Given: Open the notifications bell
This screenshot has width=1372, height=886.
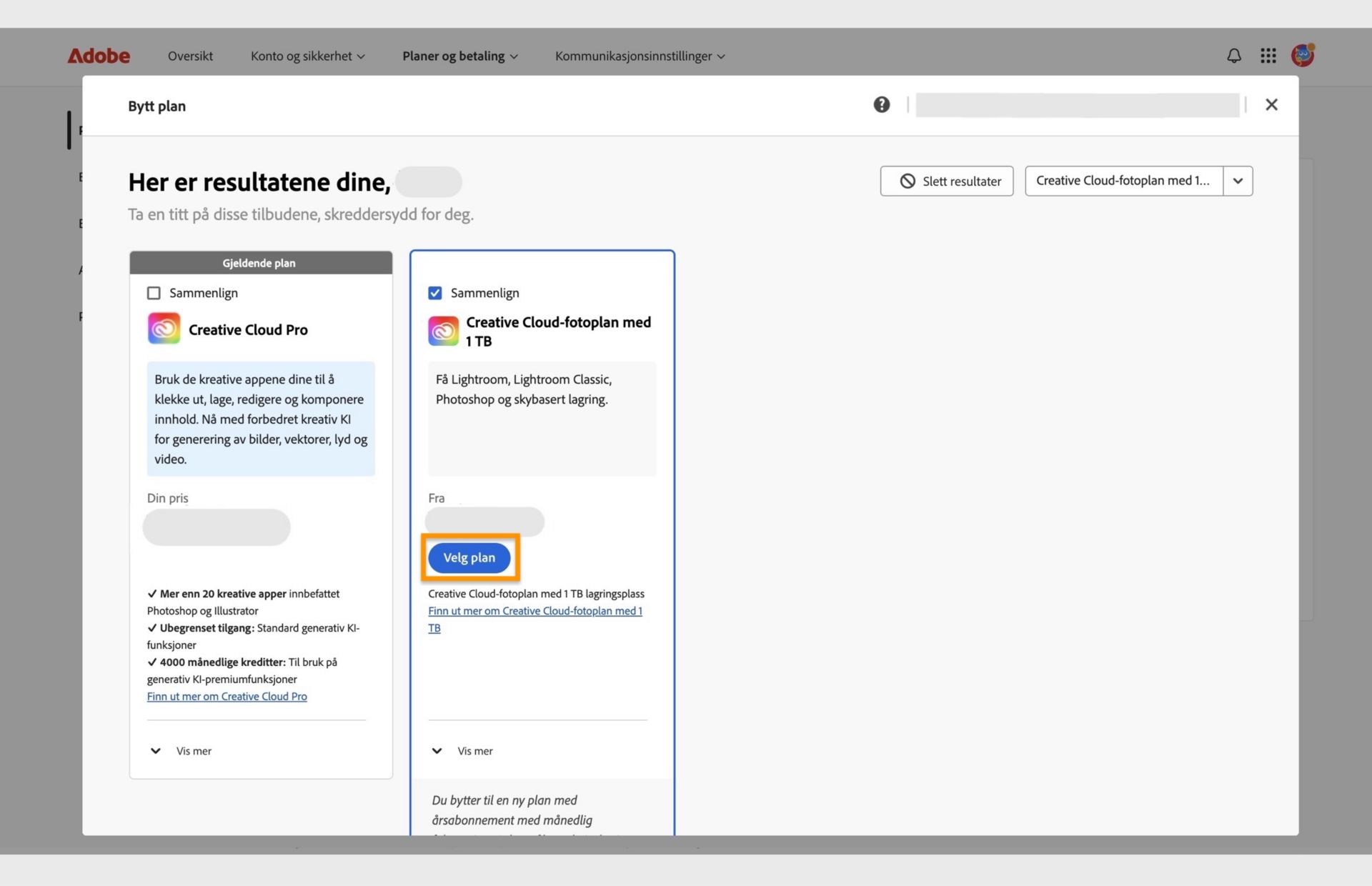Looking at the screenshot, I should 1233,56.
